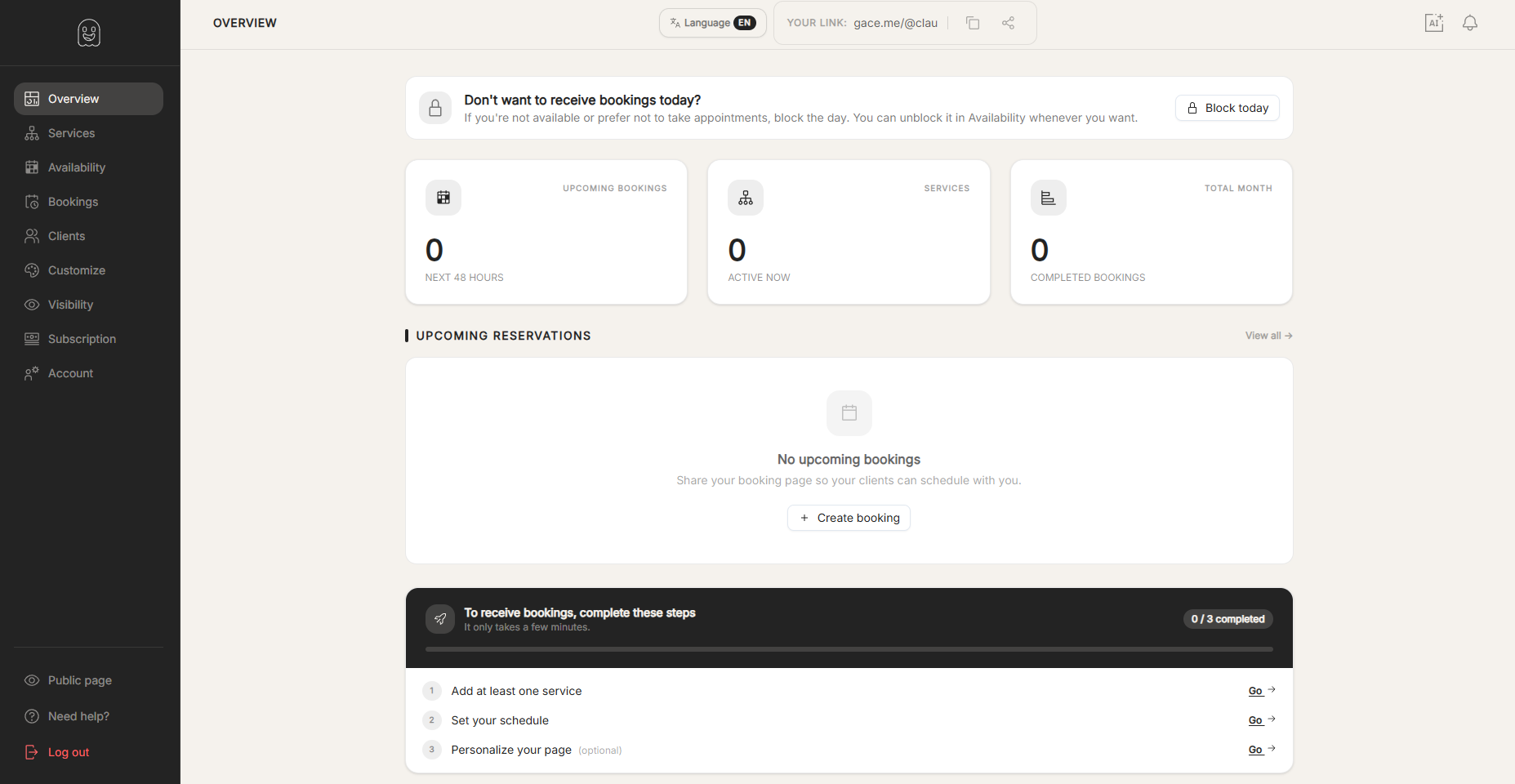Go to set your schedule

1255,719
